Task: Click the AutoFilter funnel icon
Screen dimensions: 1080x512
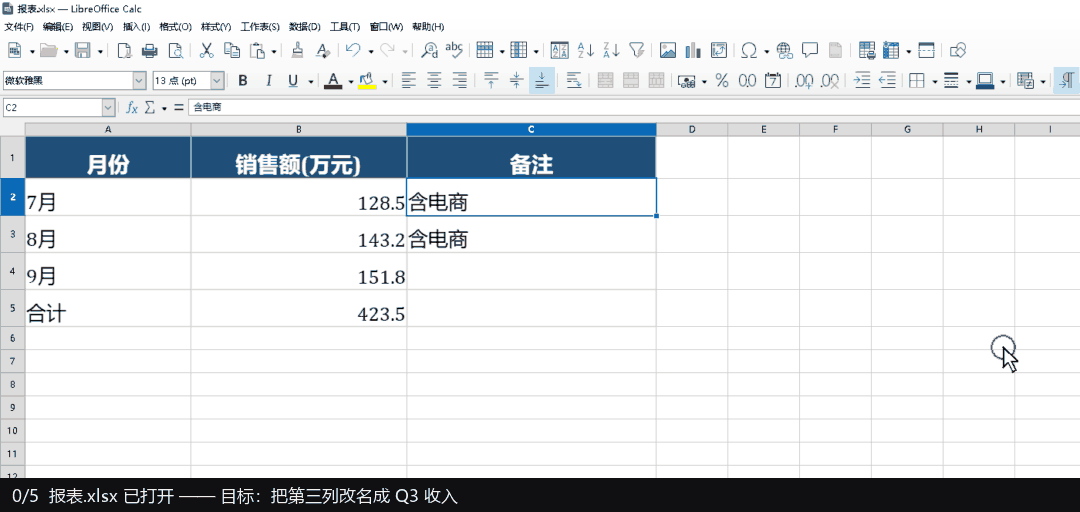Action: click(x=637, y=50)
